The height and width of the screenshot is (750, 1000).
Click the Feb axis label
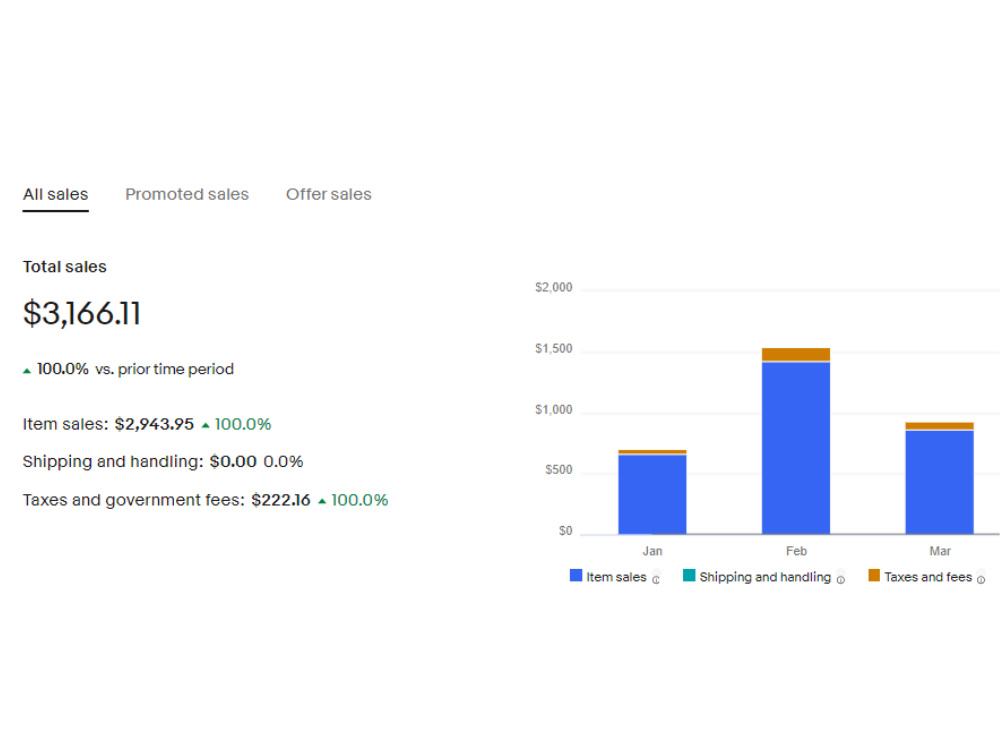(796, 551)
